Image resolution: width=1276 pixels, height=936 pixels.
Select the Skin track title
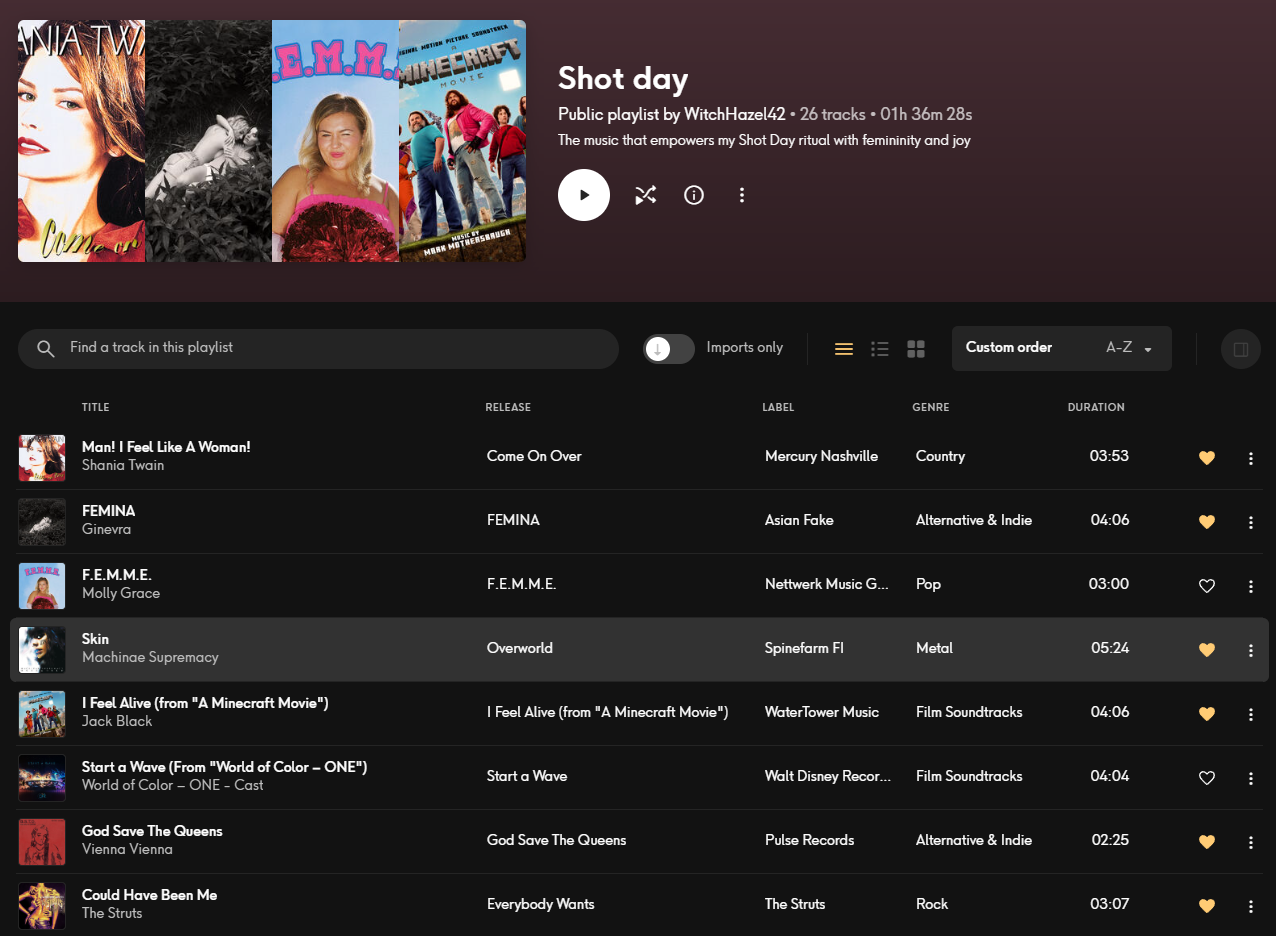tap(95, 639)
